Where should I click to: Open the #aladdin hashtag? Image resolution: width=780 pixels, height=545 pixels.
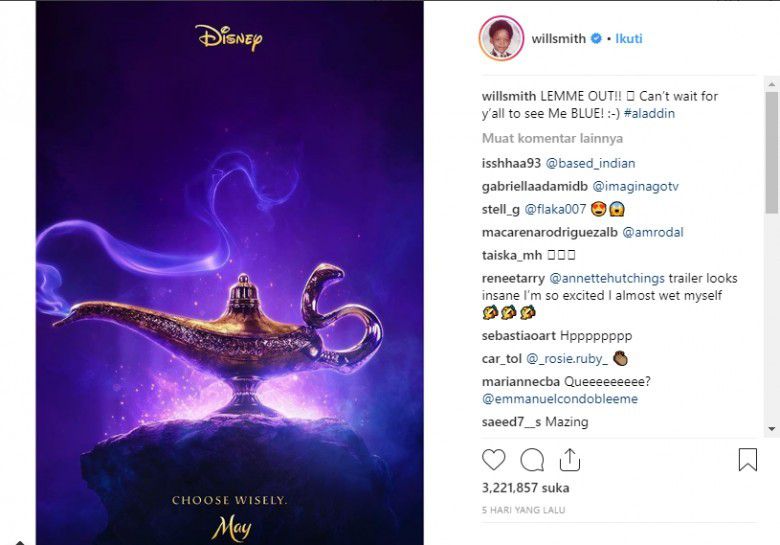(x=649, y=113)
